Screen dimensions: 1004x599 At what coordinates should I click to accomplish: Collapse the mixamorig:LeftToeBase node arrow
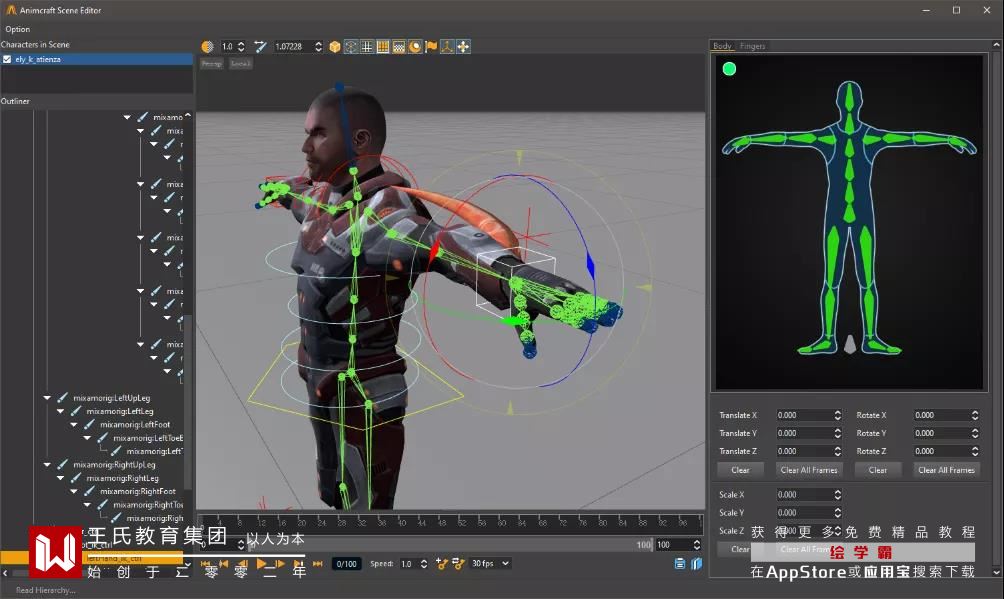point(88,438)
